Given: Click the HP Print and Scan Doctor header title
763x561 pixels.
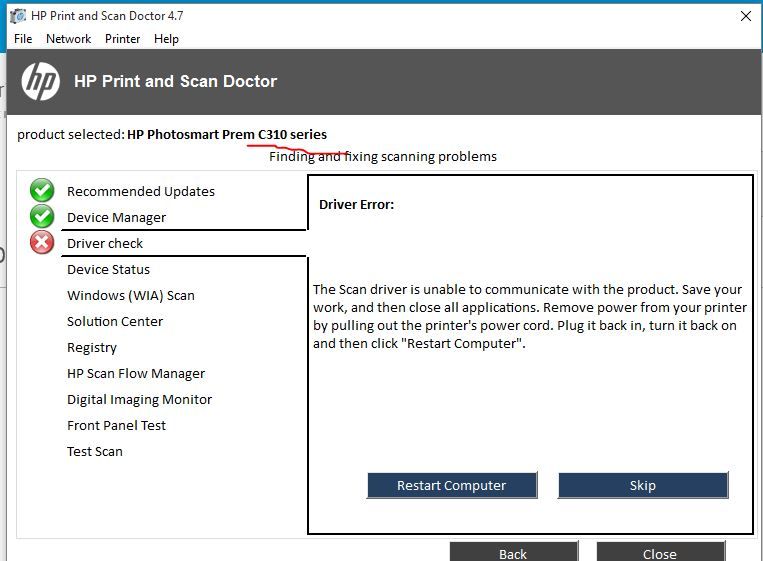Looking at the screenshot, I should [175, 81].
